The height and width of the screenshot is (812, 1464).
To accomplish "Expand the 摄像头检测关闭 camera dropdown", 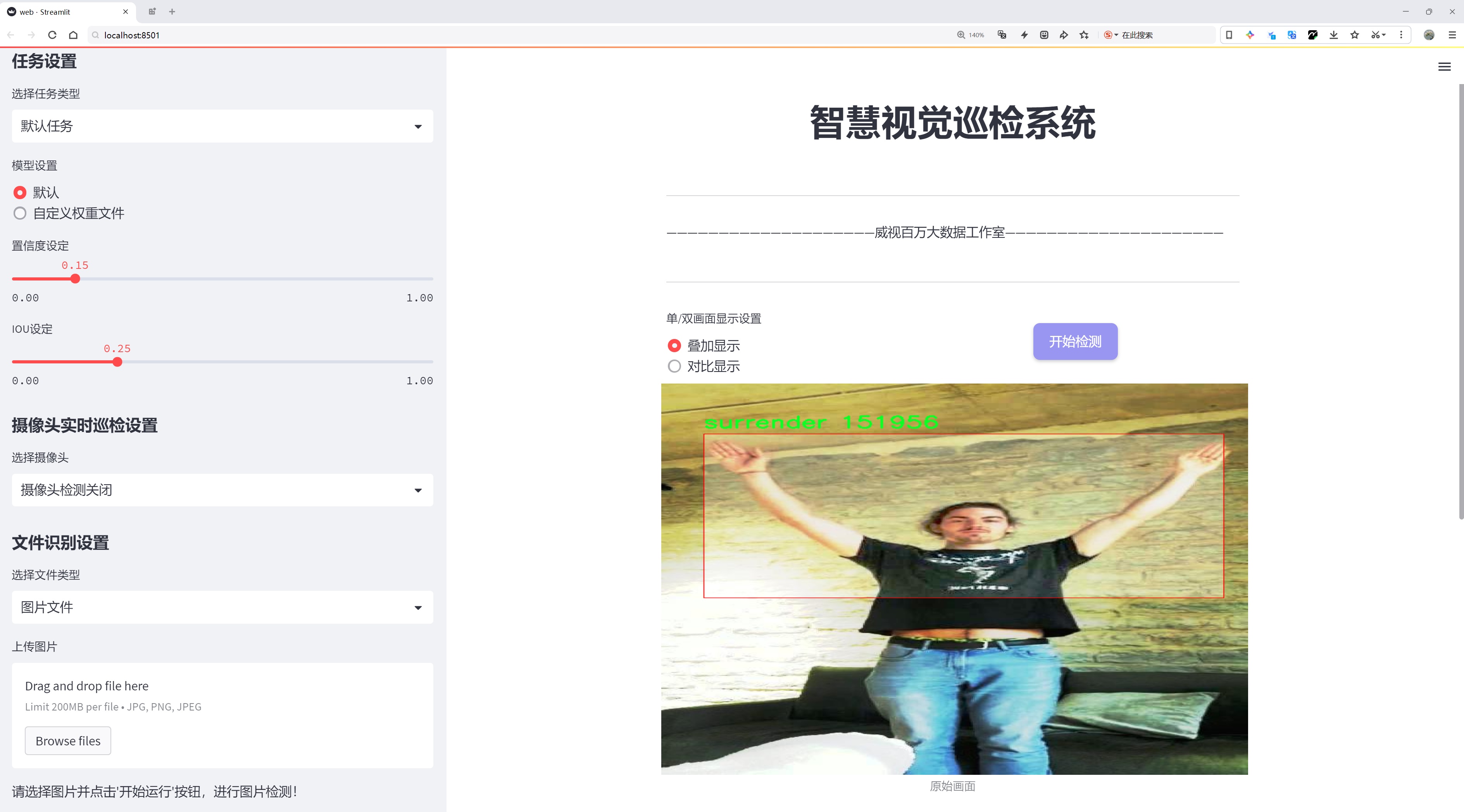I will pyautogui.click(x=222, y=490).
